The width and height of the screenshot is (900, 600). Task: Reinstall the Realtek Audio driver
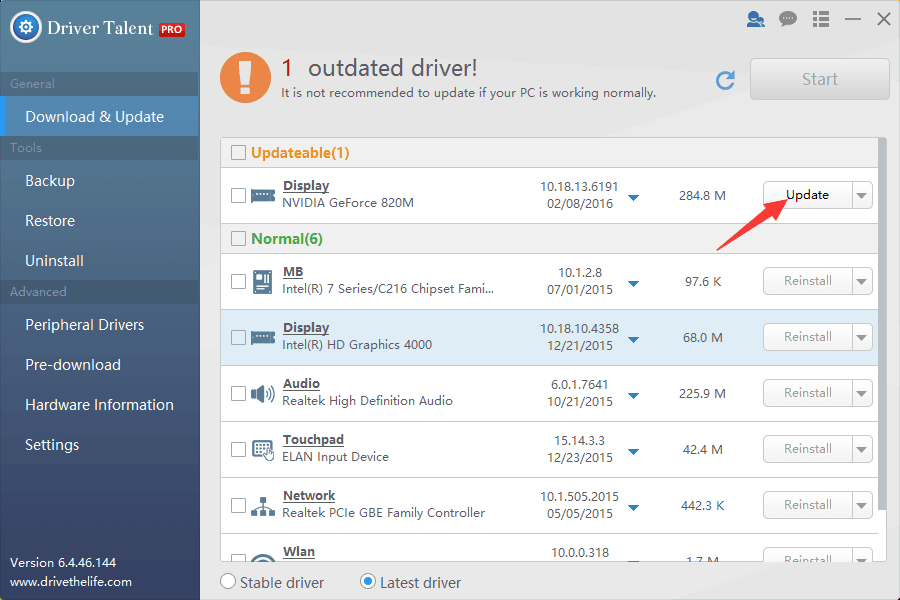pos(808,393)
